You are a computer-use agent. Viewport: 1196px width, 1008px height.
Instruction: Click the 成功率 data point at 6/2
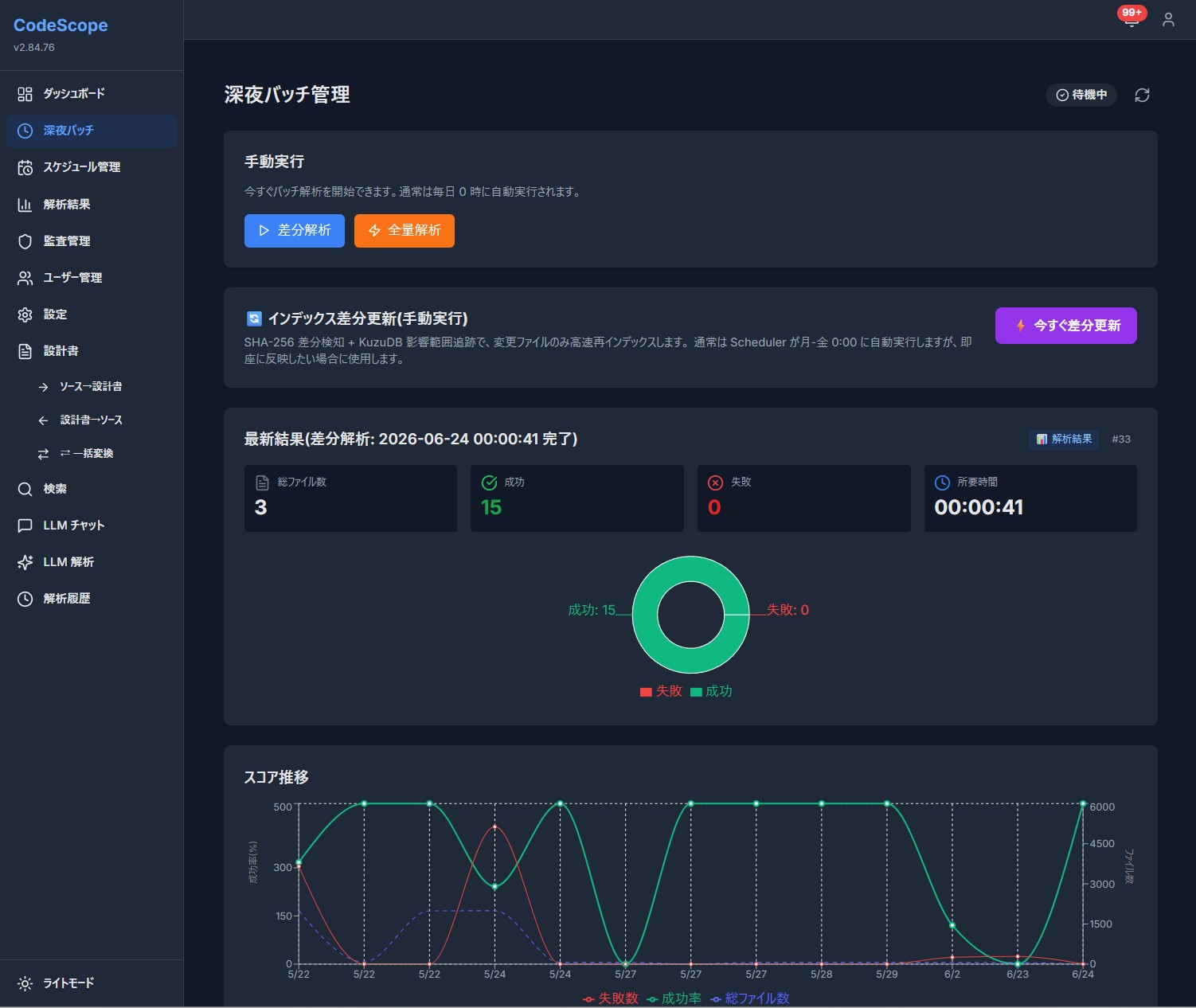952,925
